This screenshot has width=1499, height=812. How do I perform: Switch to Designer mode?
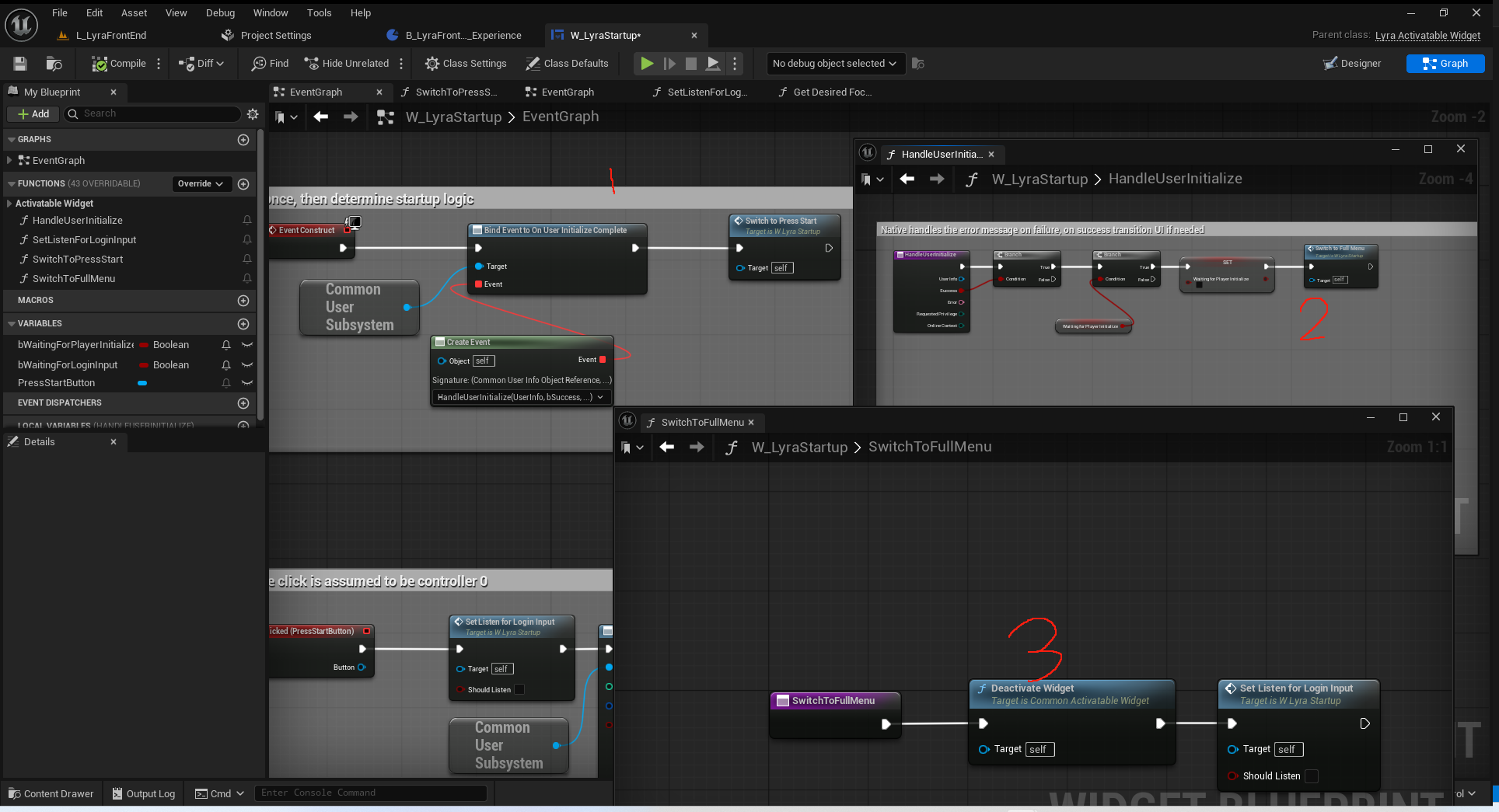[1352, 64]
